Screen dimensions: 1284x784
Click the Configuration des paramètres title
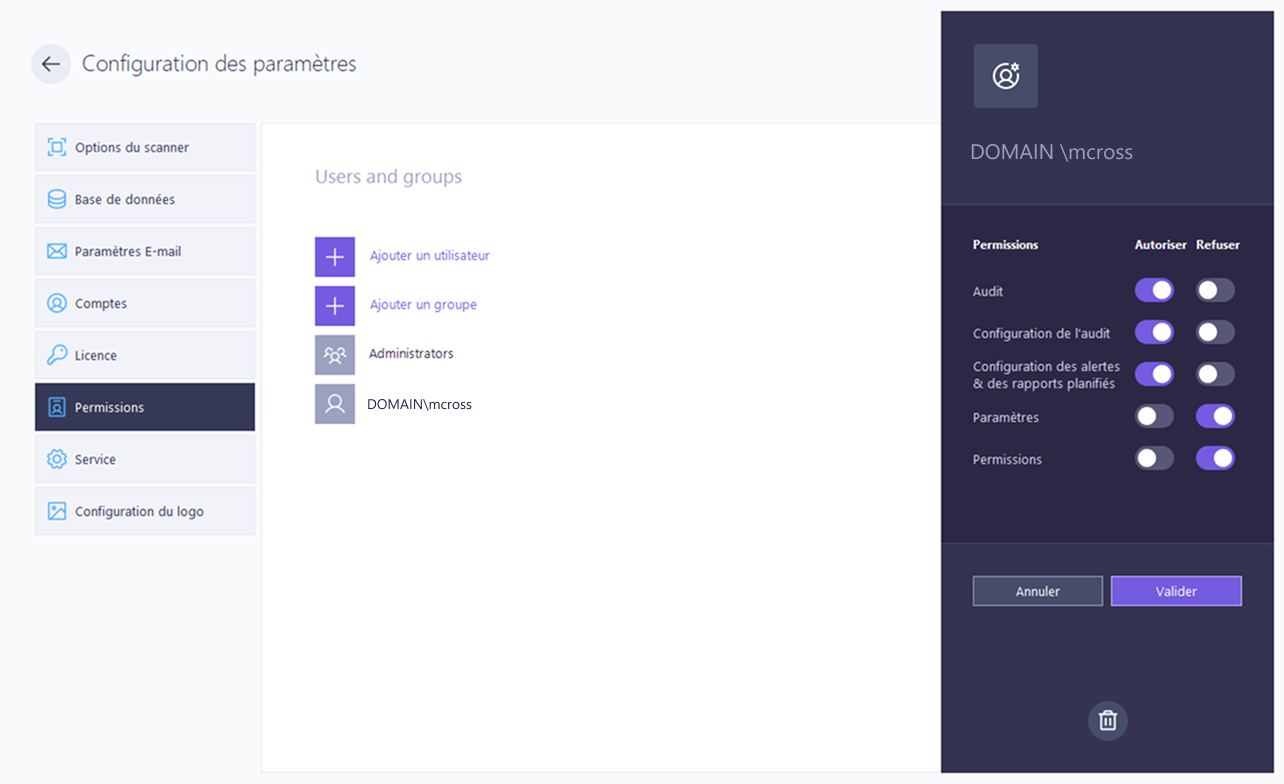coord(219,64)
